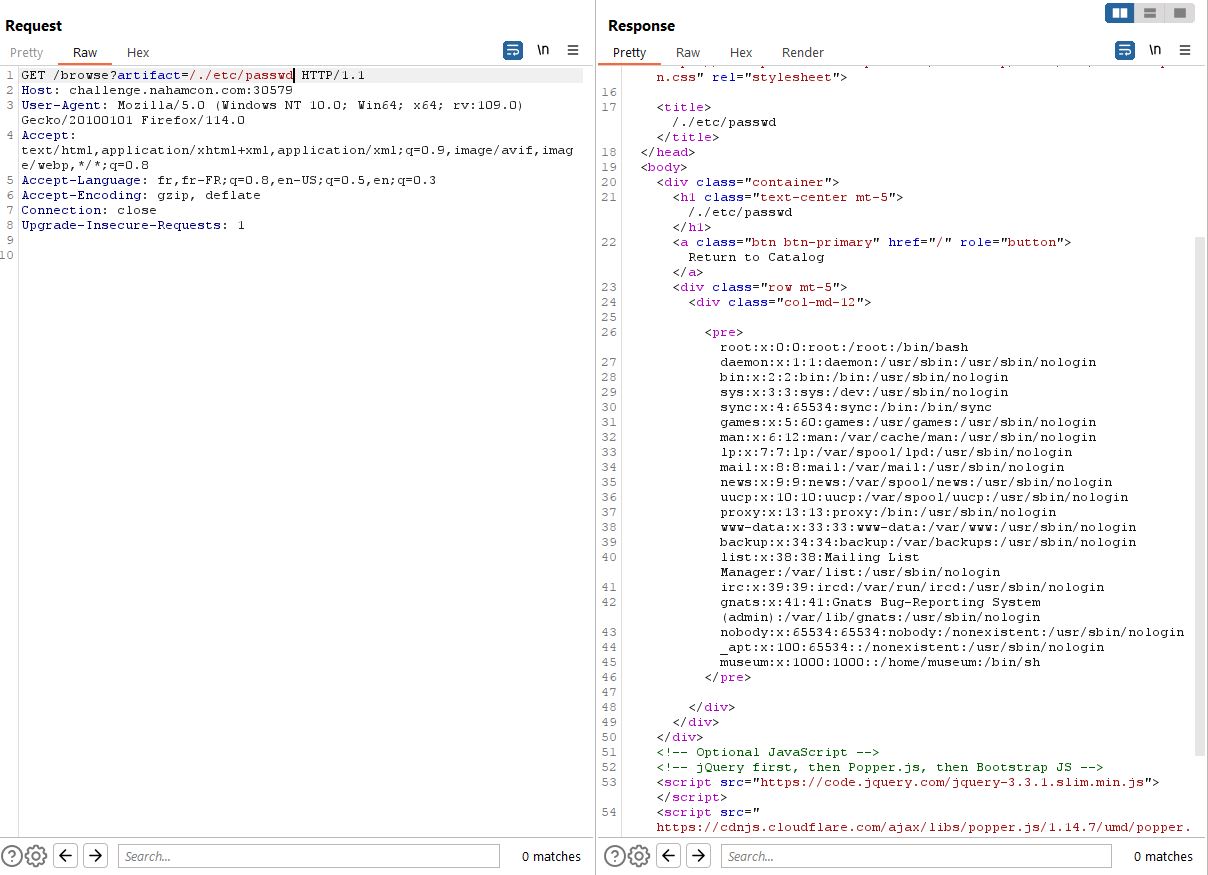
Task: Click the Response panel vertical scrollbar
Action: coord(1200,495)
